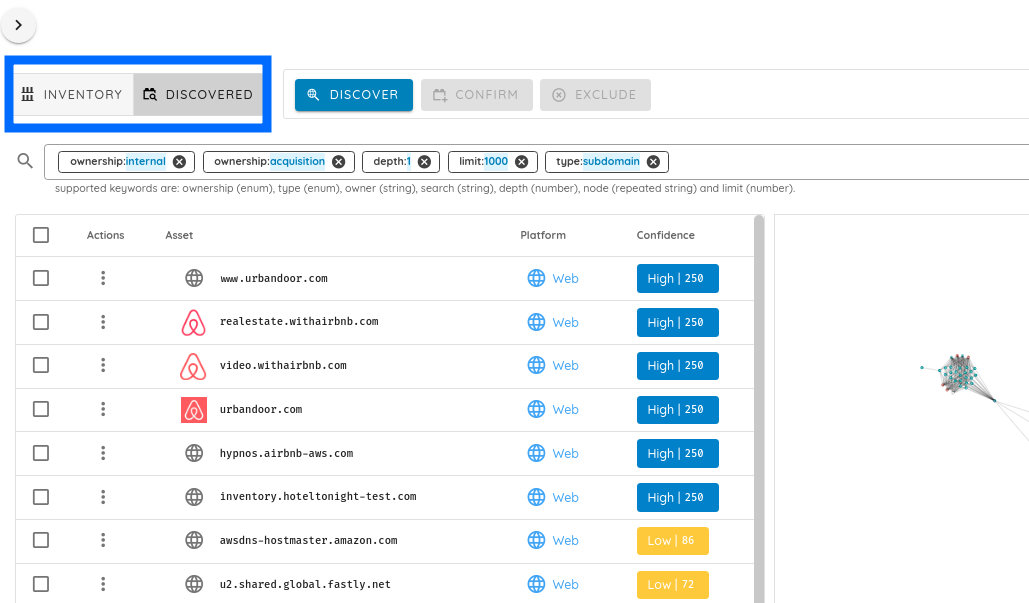Click the Discover button
This screenshot has height=603, width=1029.
coord(353,95)
